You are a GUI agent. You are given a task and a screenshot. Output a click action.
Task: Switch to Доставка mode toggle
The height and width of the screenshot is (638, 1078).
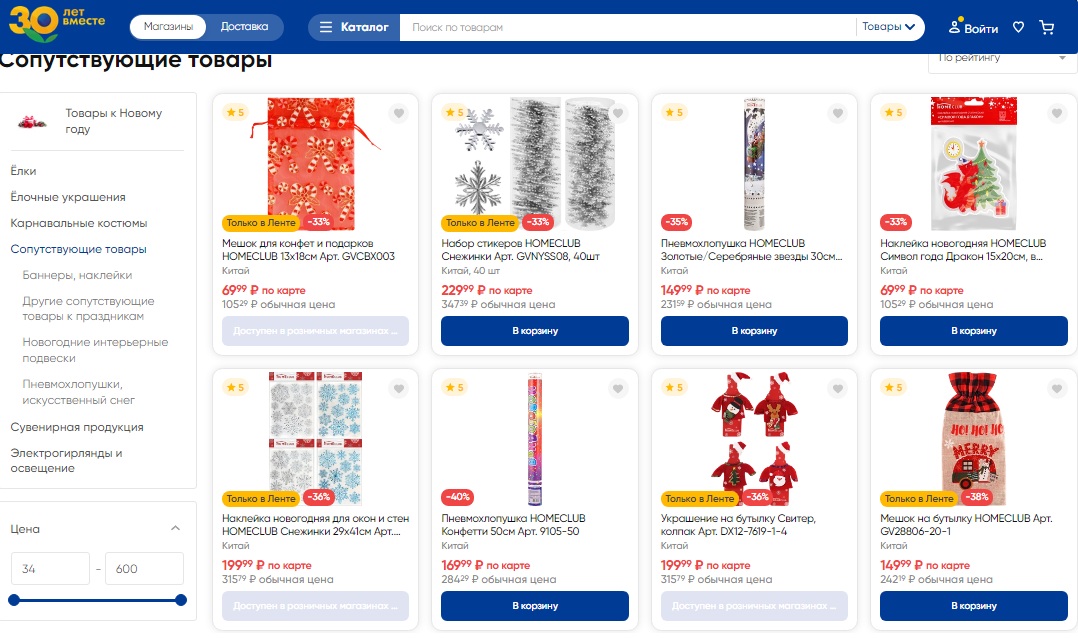244,27
